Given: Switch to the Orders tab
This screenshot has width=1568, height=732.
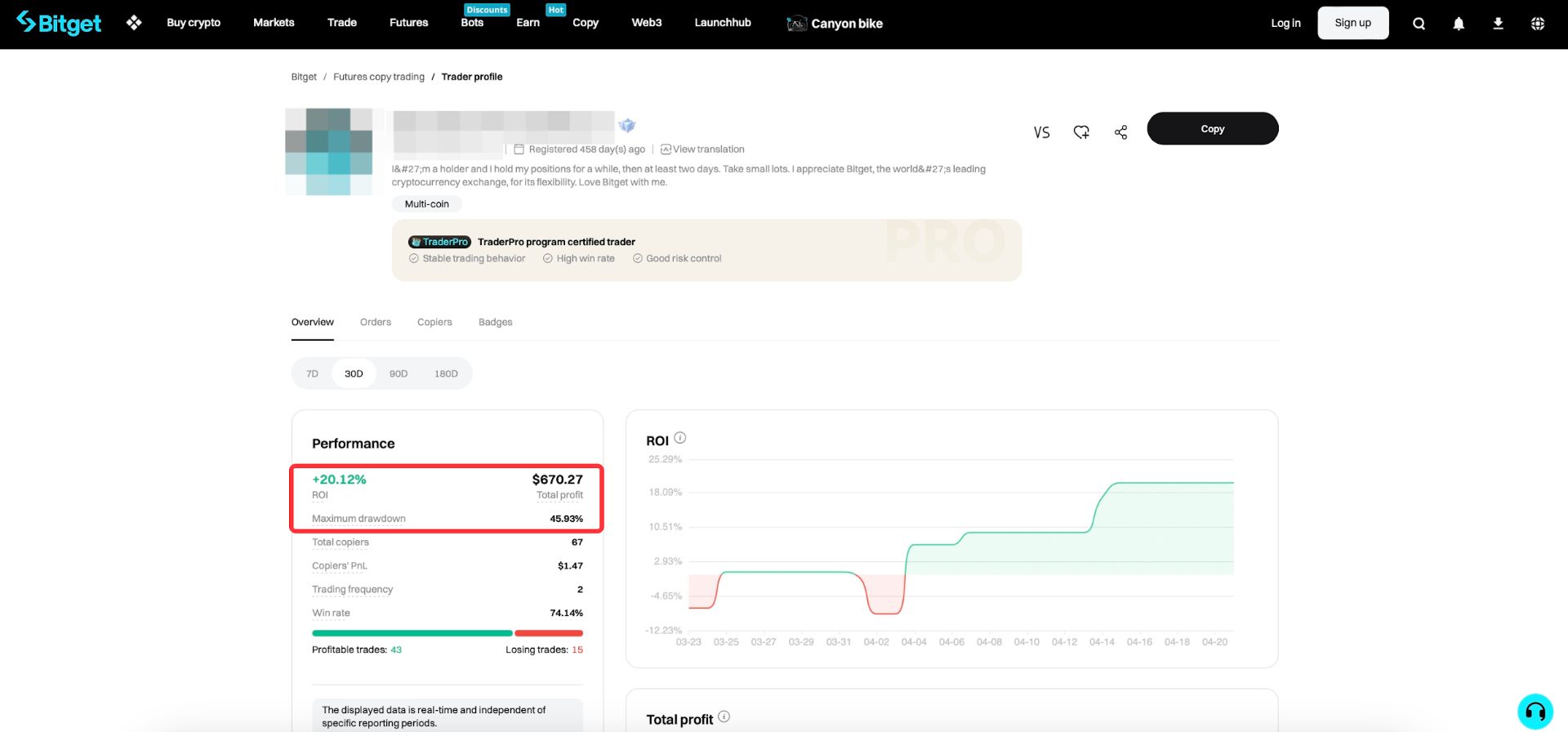Looking at the screenshot, I should pos(376,322).
